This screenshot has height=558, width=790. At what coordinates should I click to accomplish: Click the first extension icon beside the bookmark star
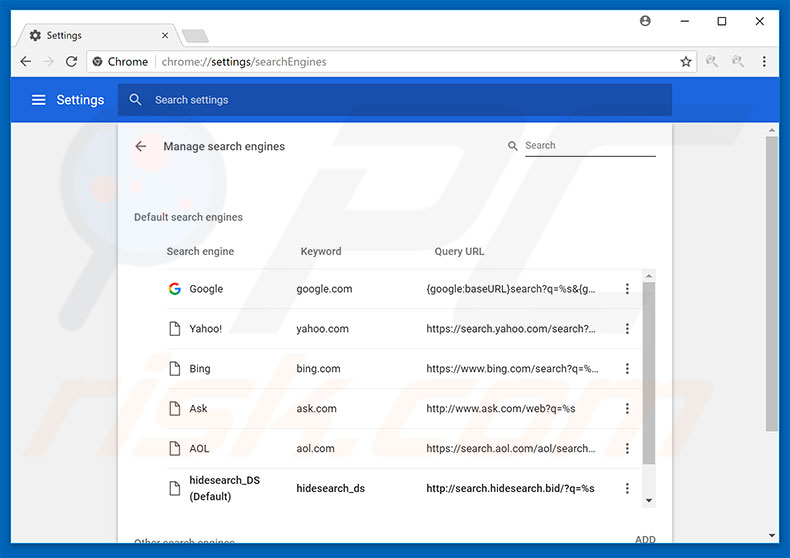(x=711, y=61)
